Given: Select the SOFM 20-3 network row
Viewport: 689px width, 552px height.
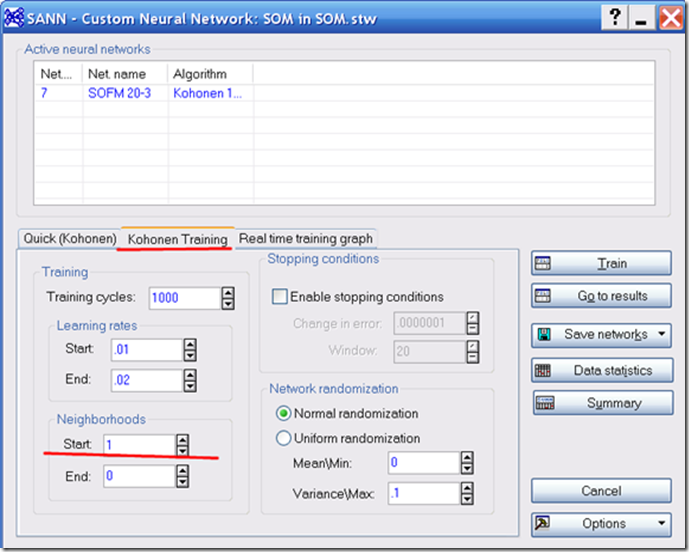Looking at the screenshot, I should (344, 93).
